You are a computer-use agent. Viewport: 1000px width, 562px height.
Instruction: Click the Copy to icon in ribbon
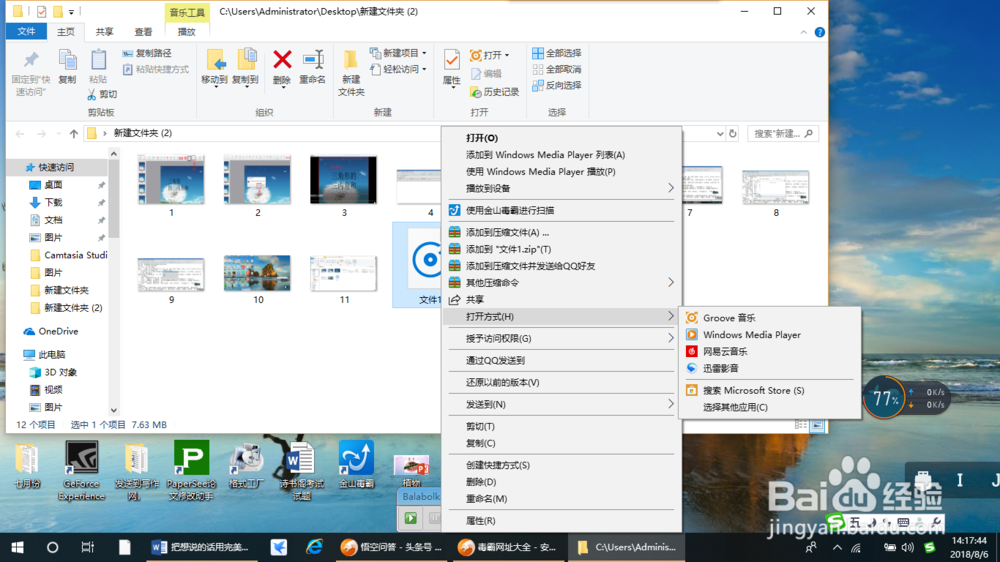click(246, 60)
